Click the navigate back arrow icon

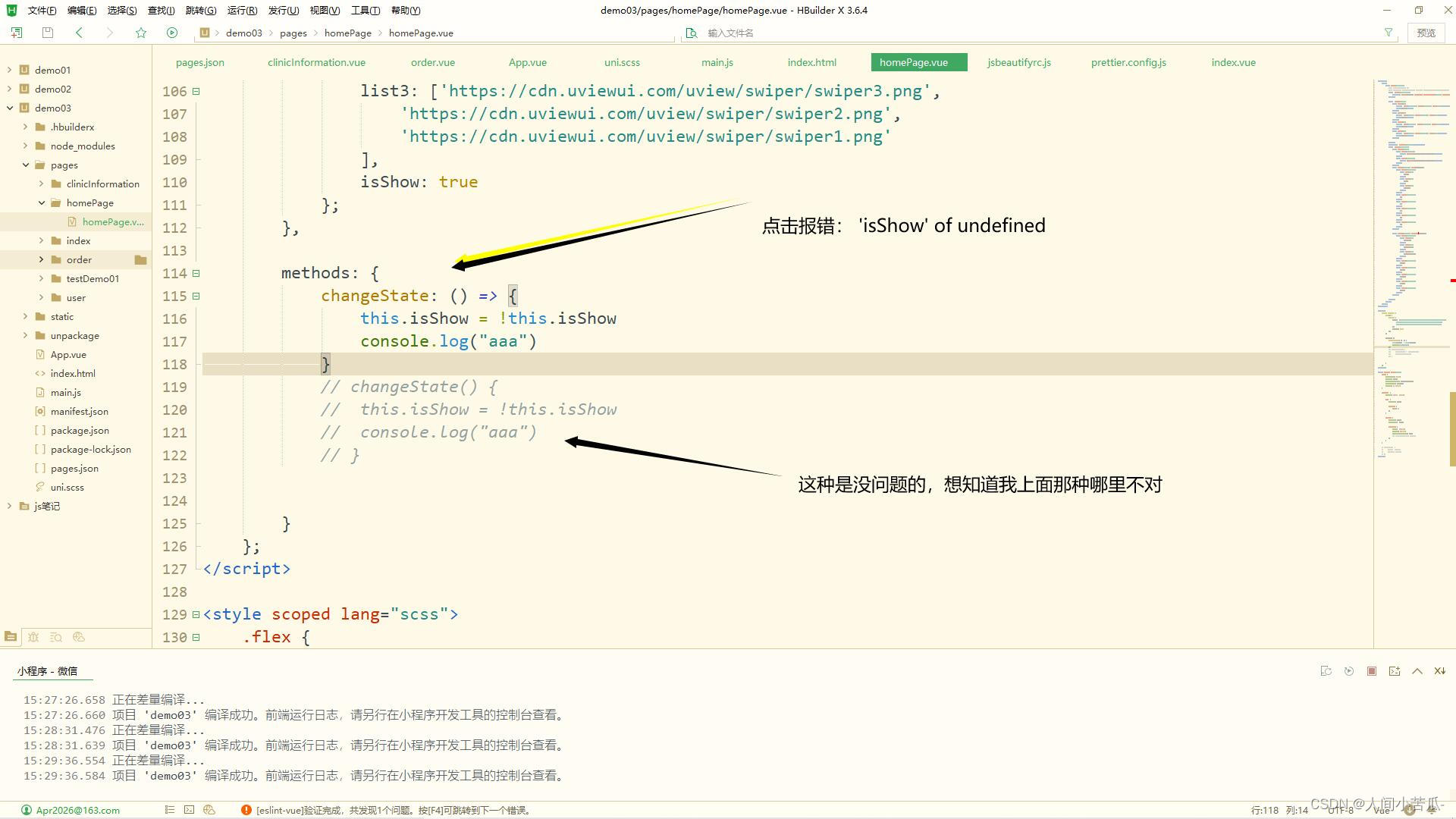[x=80, y=33]
